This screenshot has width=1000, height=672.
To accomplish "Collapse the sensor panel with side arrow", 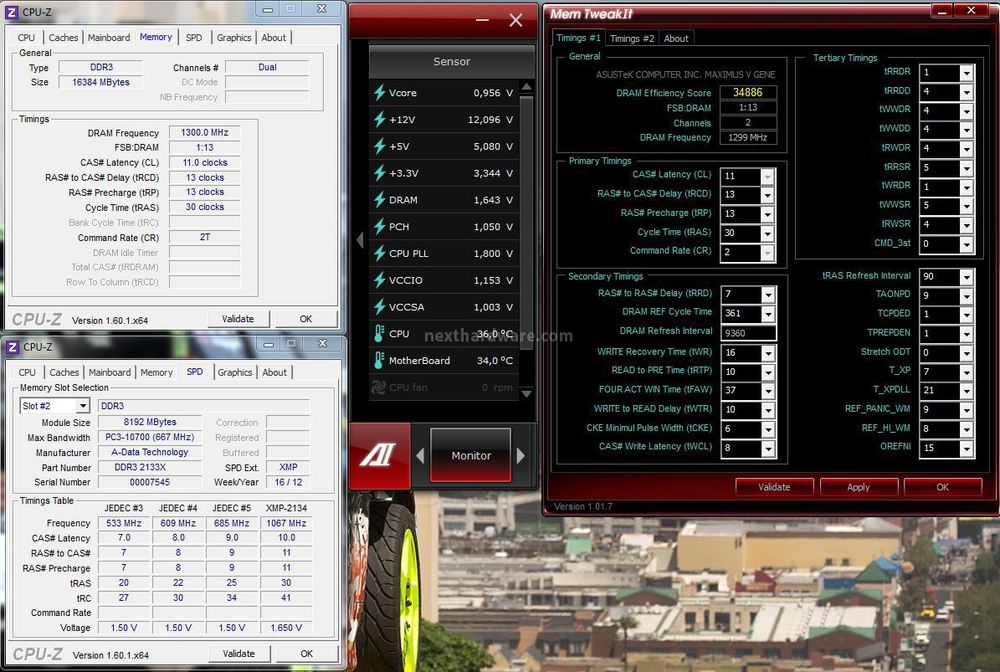I will pyautogui.click(x=360, y=240).
